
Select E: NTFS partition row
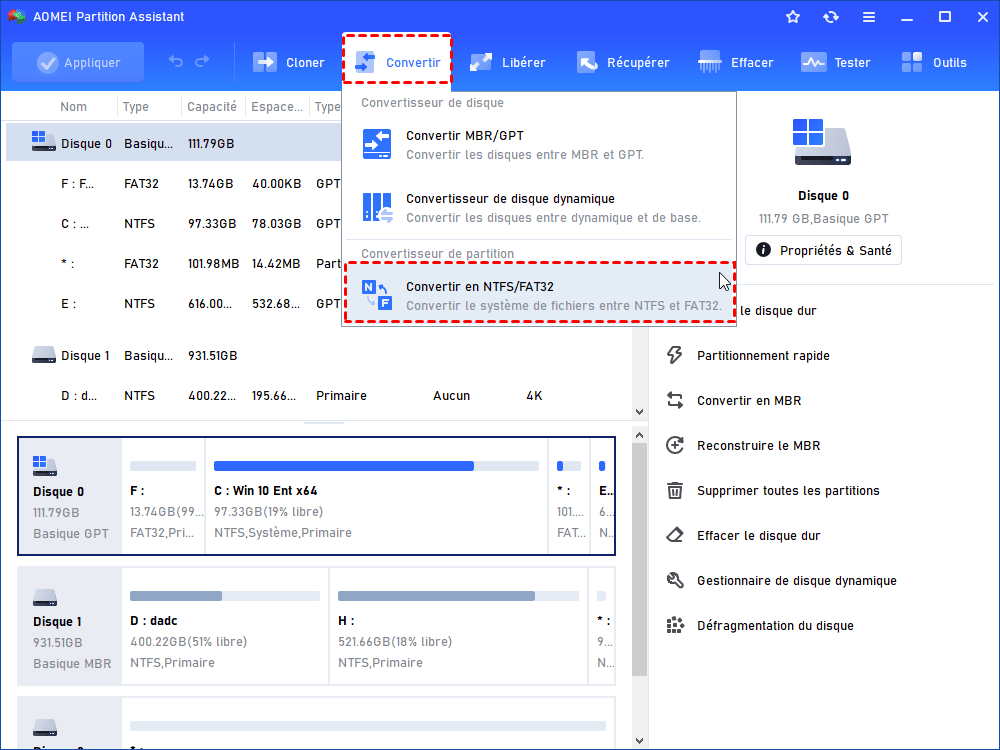[x=173, y=304]
